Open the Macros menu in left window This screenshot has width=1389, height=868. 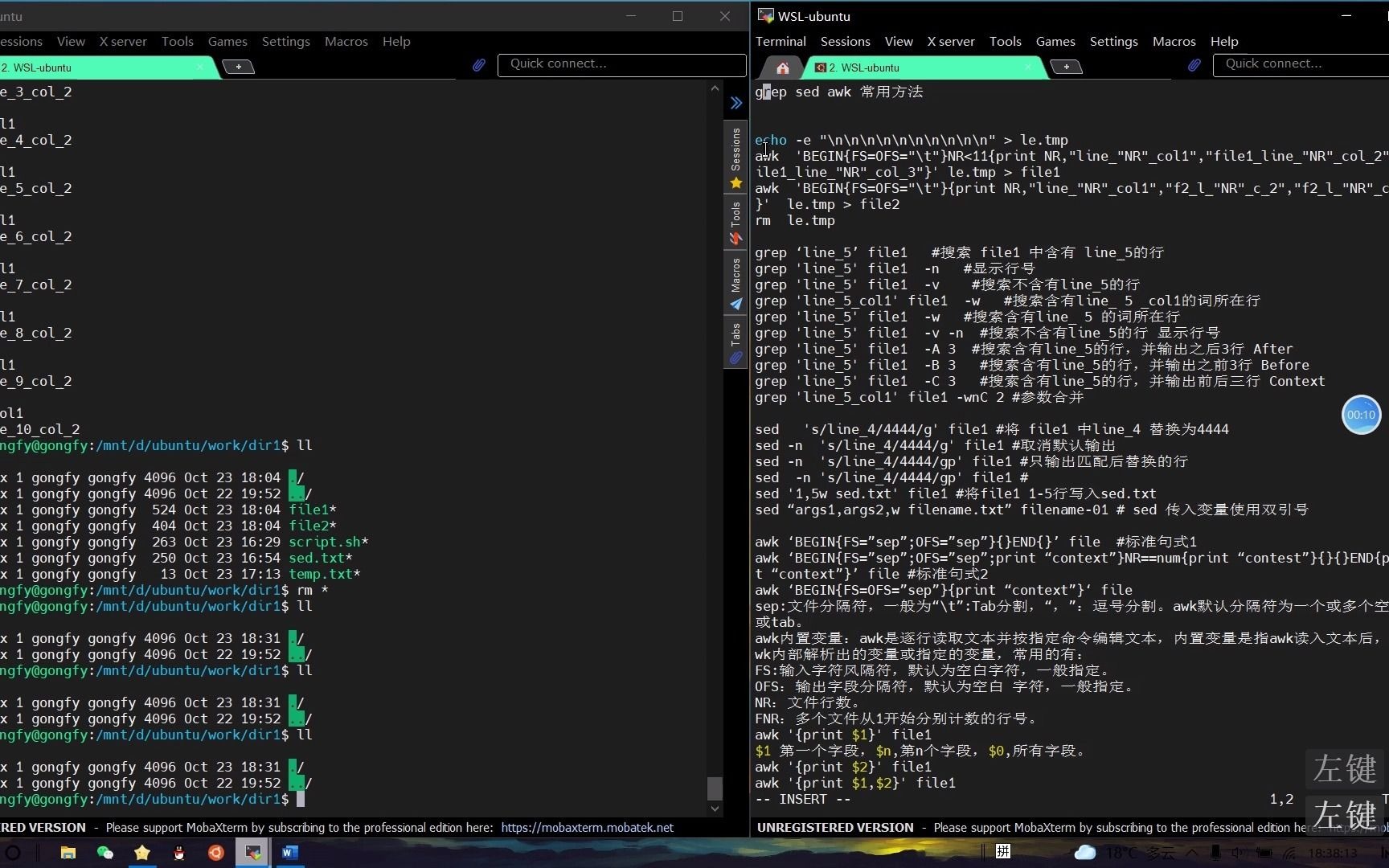point(346,41)
